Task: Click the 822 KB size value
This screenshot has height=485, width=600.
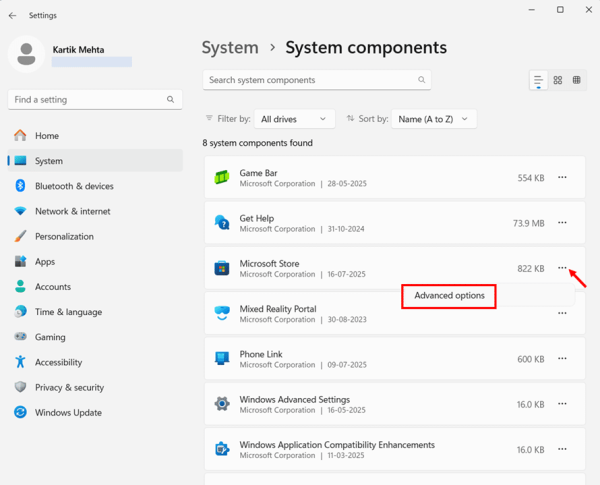Action: (531, 268)
